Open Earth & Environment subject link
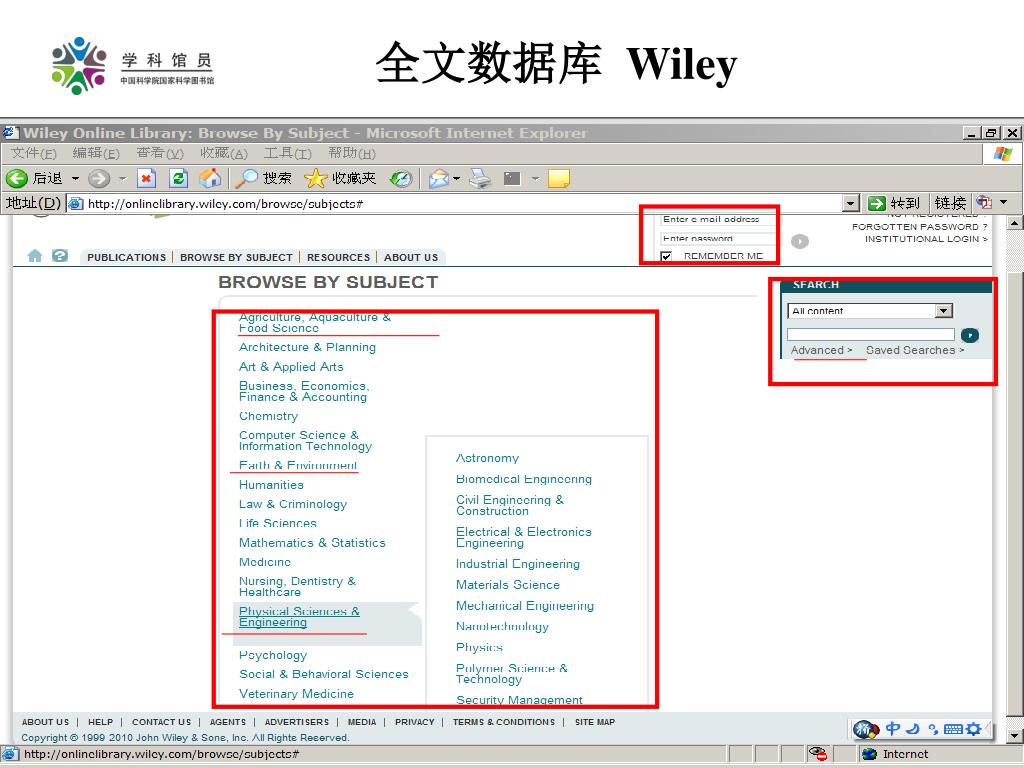The width and height of the screenshot is (1024, 768). pos(298,465)
